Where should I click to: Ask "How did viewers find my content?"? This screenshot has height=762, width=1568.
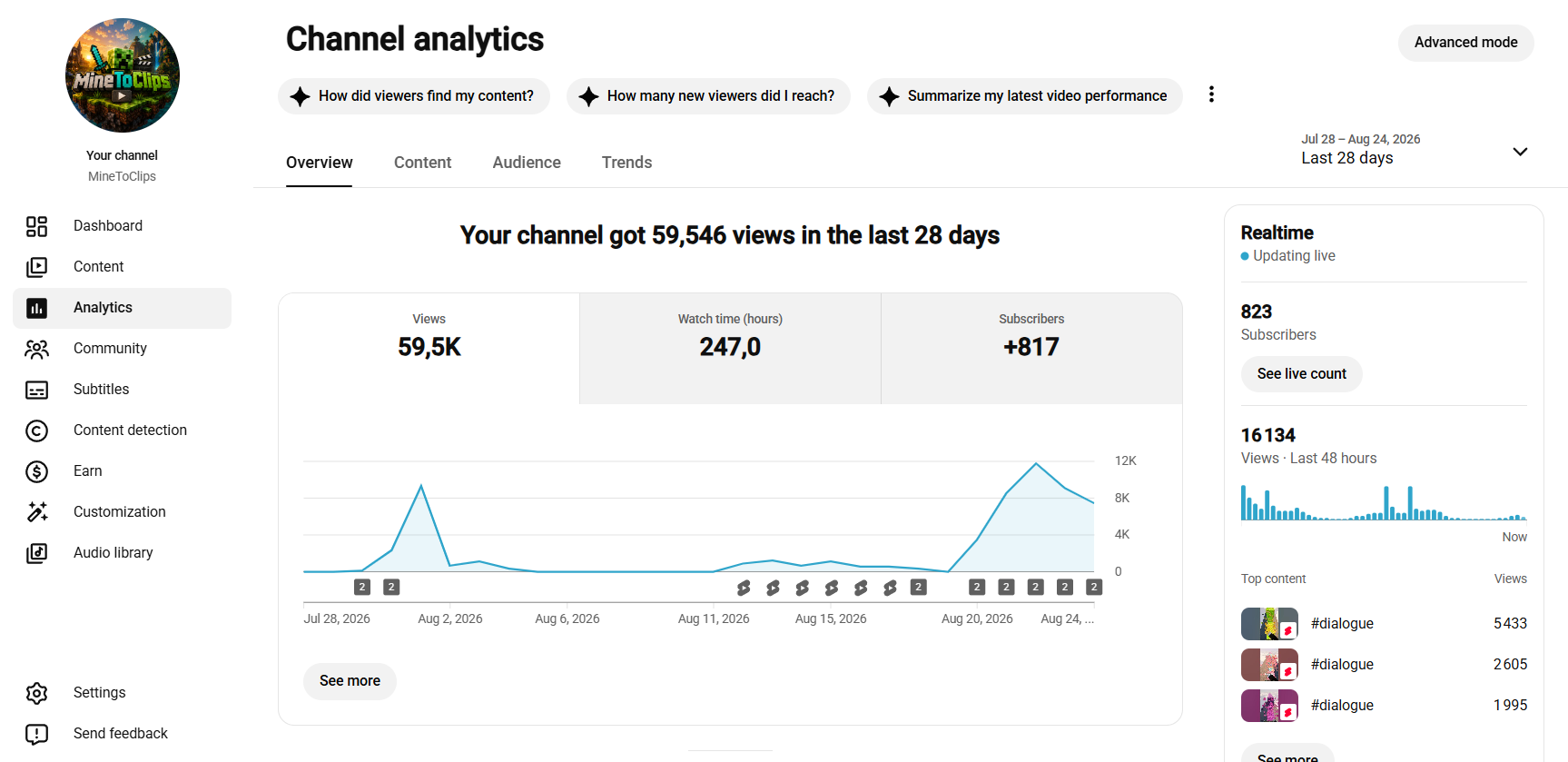[x=414, y=96]
